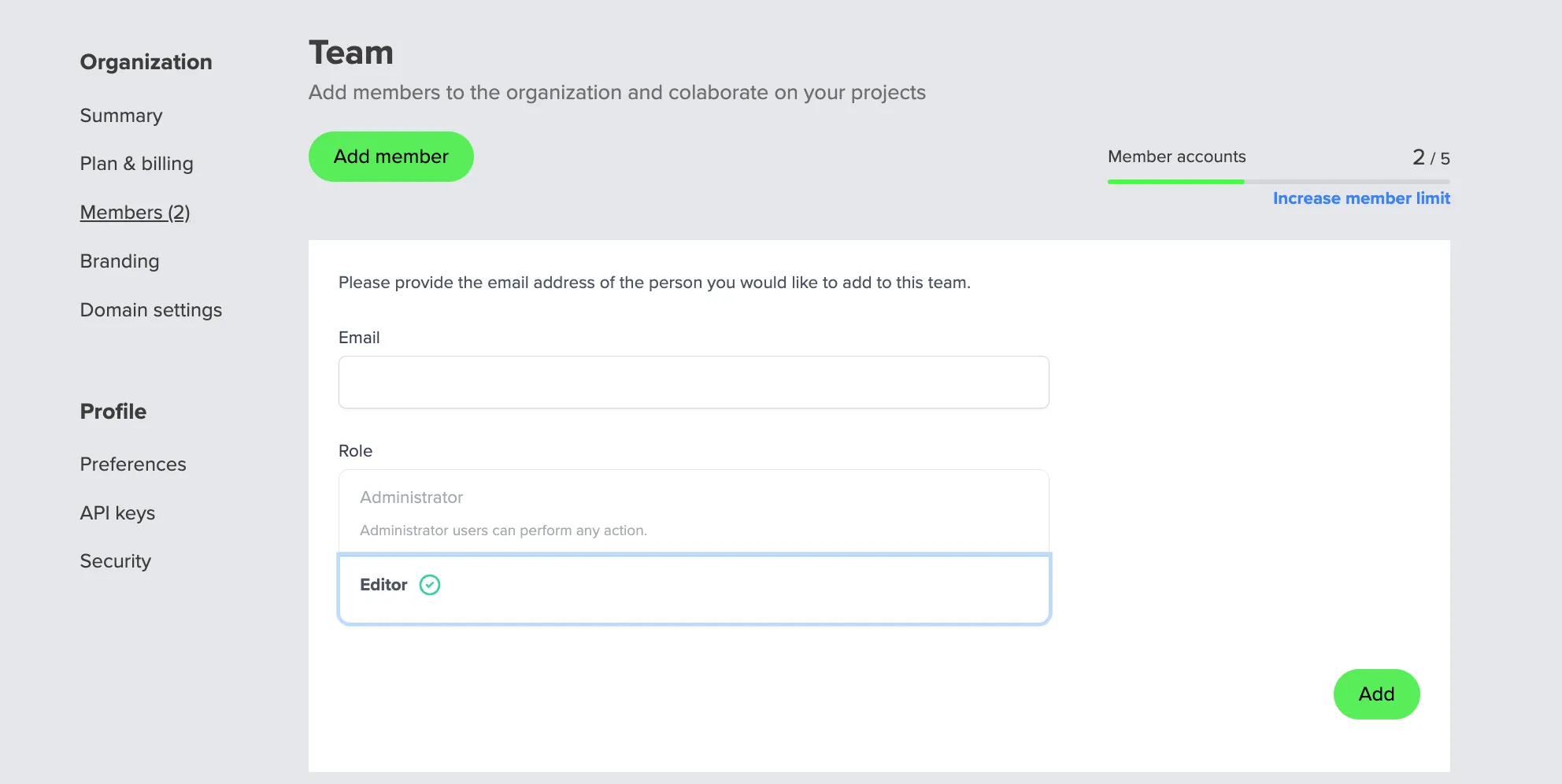Click the Profile sidebar heading
The image size is (1562, 784).
click(x=113, y=412)
